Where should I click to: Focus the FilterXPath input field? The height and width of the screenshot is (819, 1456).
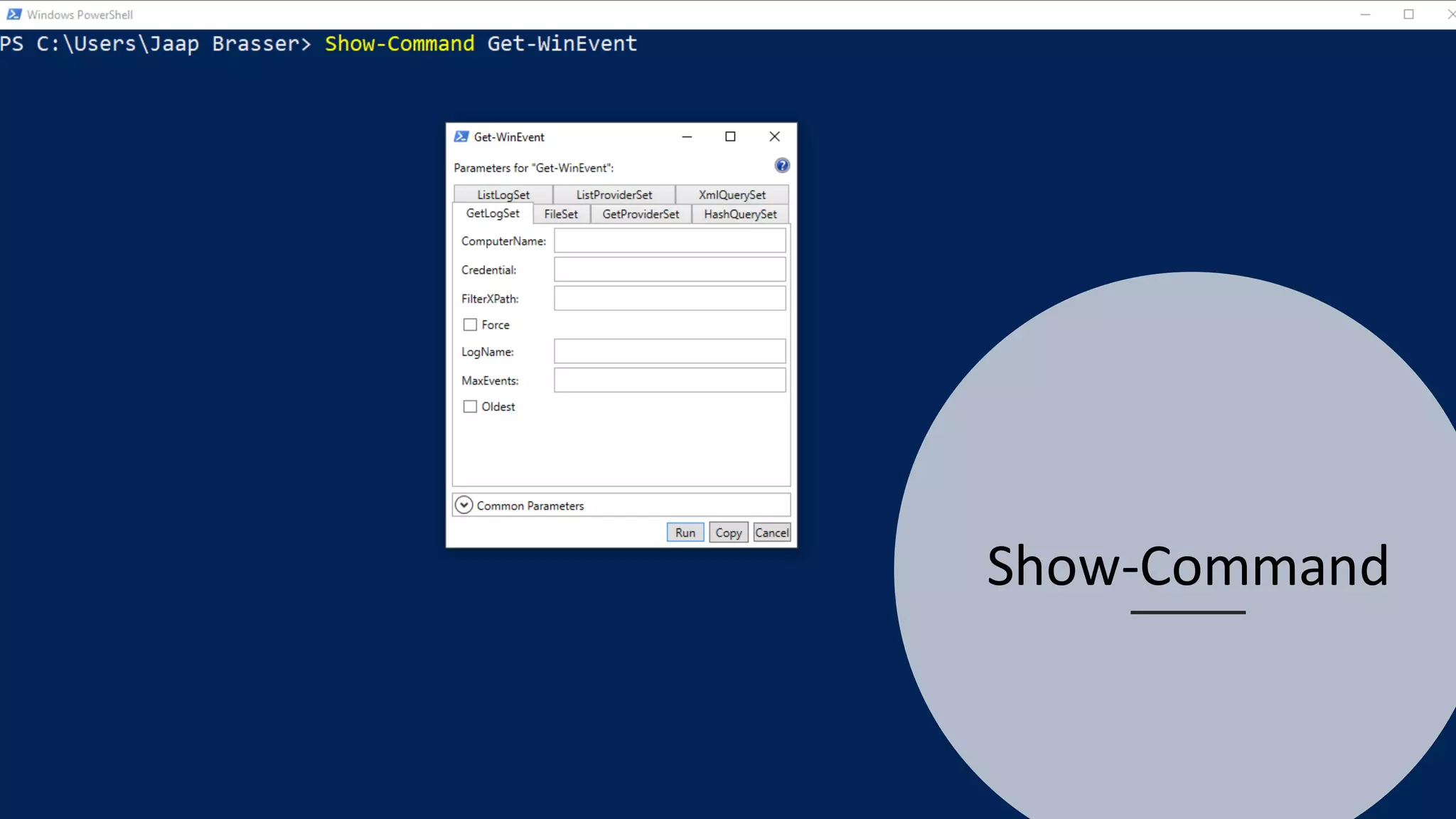670,299
